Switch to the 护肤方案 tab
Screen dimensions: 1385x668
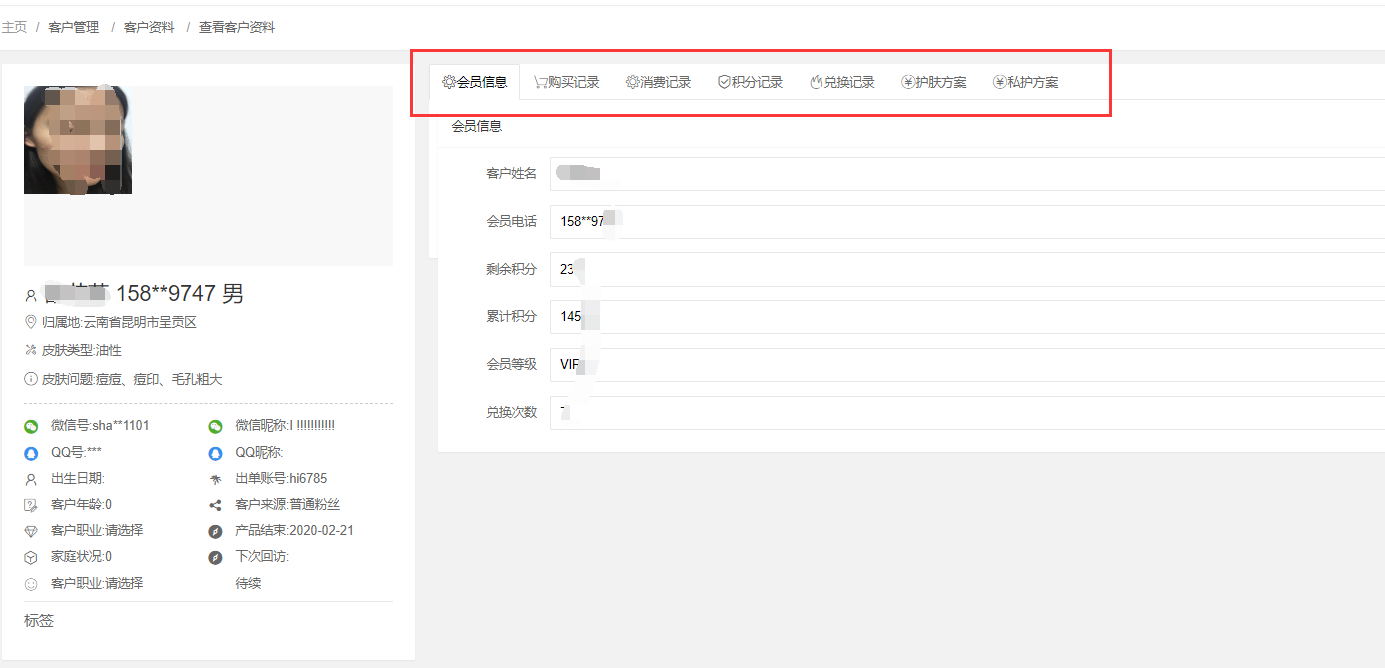tap(934, 82)
